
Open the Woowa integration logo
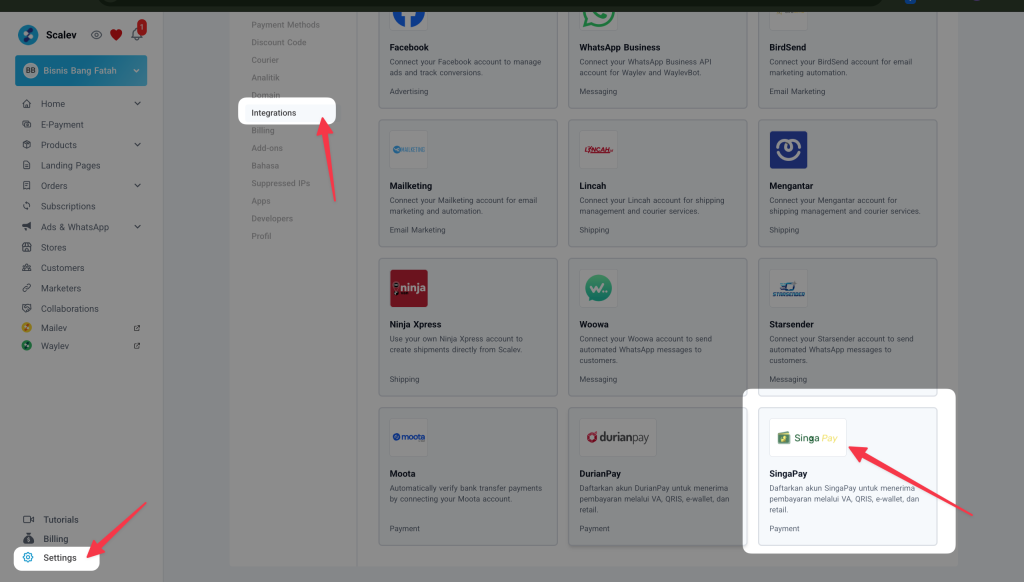coord(598,288)
